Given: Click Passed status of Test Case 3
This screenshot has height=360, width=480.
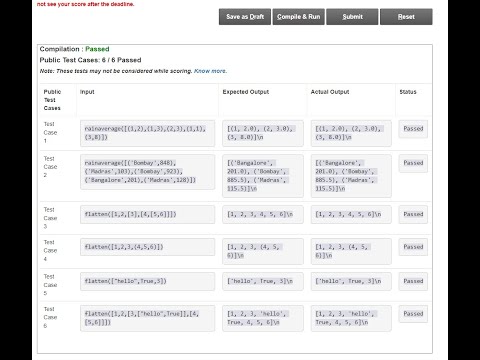Looking at the screenshot, I should pyautogui.click(x=413, y=214).
